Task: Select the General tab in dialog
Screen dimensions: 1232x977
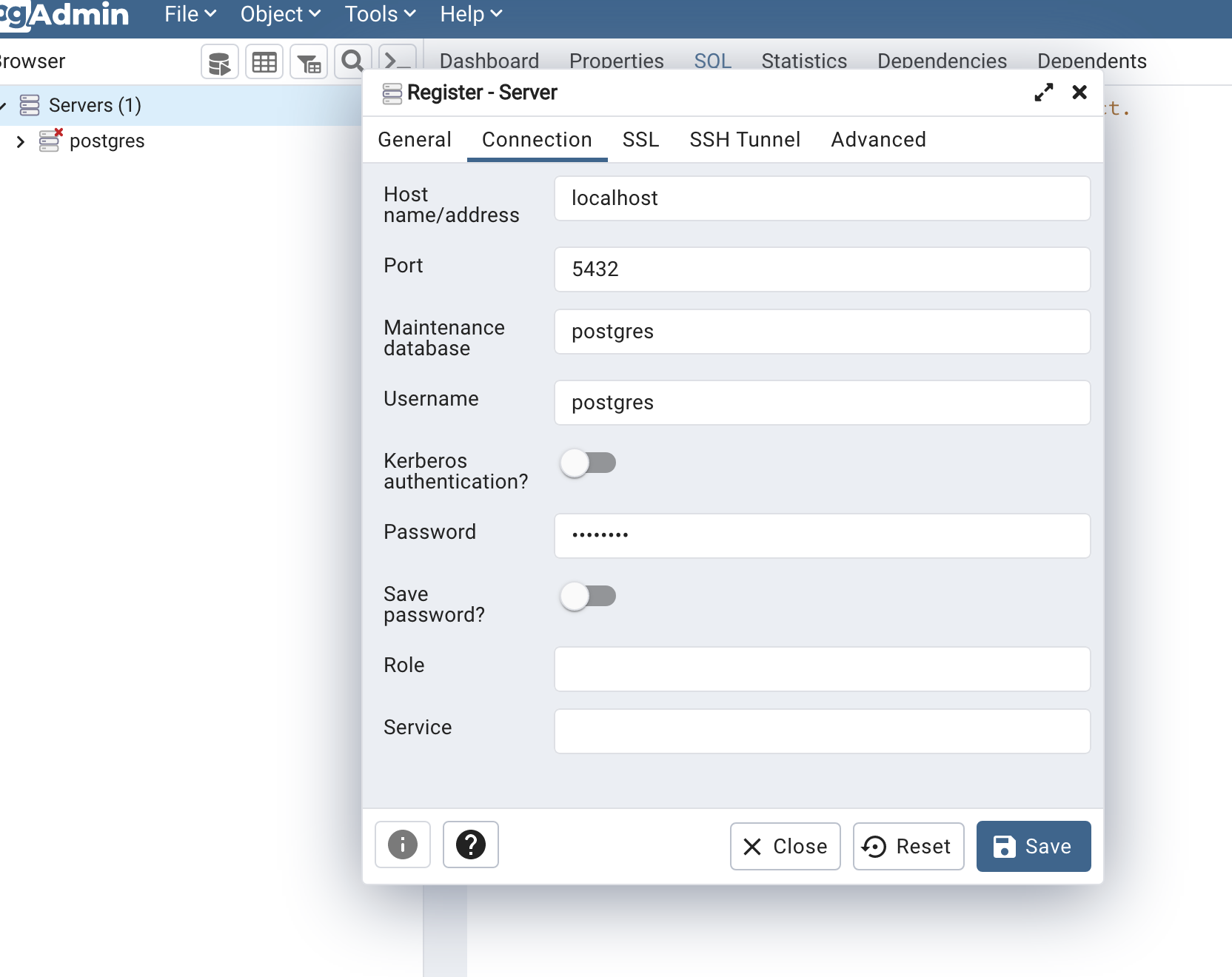Action: tap(414, 140)
